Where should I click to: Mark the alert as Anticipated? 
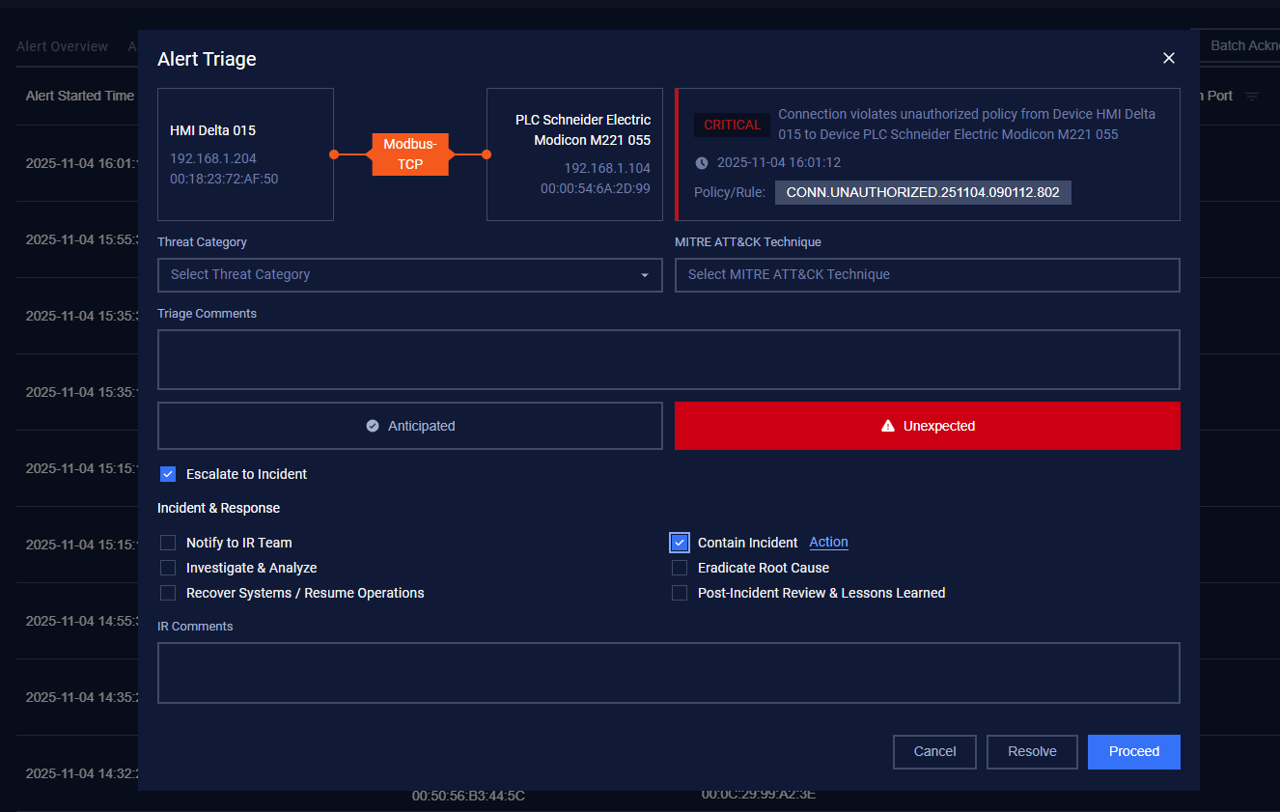409,426
